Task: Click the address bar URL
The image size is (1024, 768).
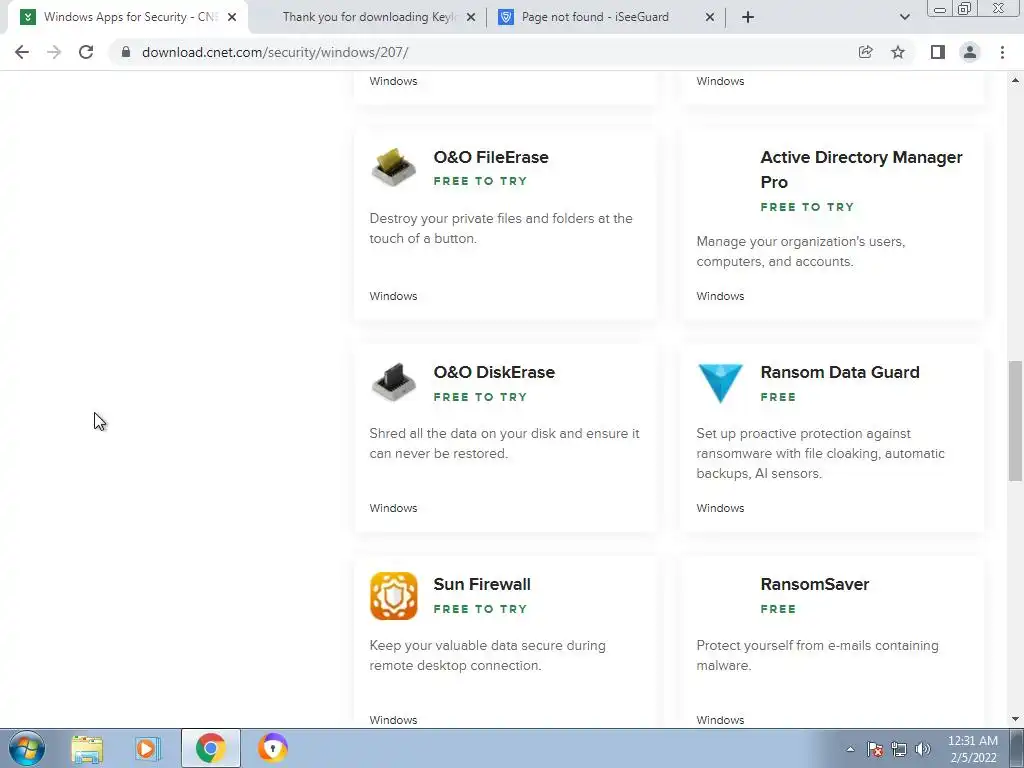Action: point(275,52)
